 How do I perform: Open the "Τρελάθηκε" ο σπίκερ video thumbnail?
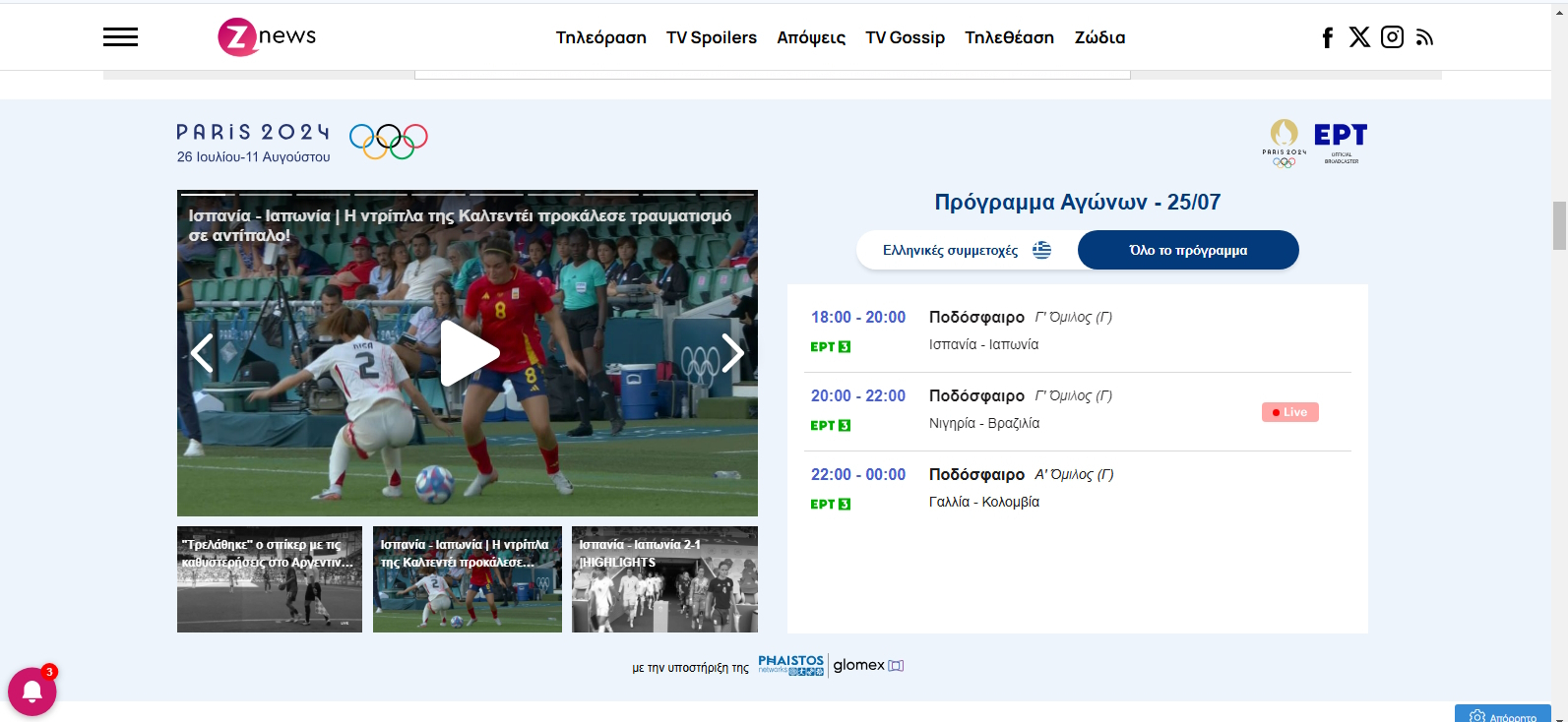point(270,579)
